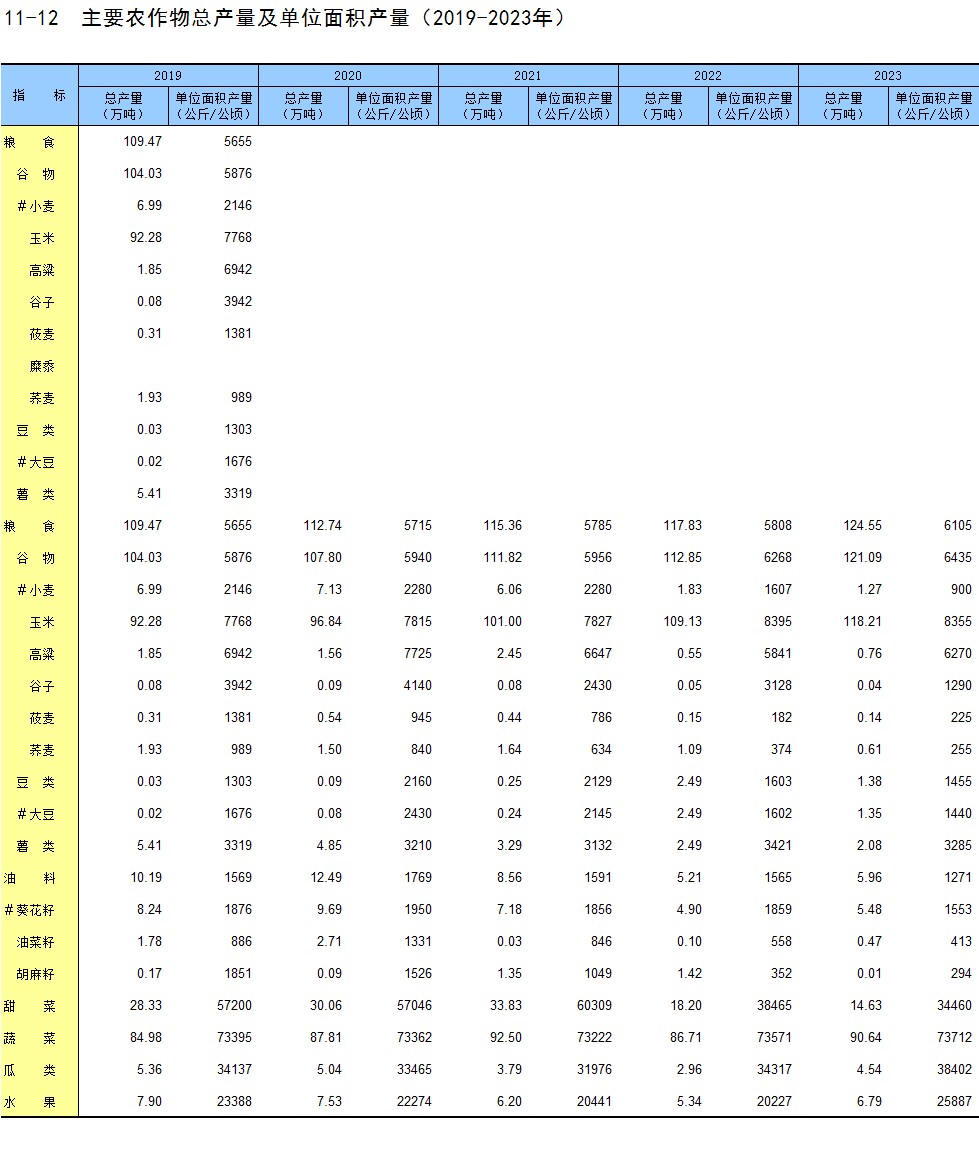Screen dimensions: 979x1150
Task: Select the cell with value 118.21
Action: [862, 622]
